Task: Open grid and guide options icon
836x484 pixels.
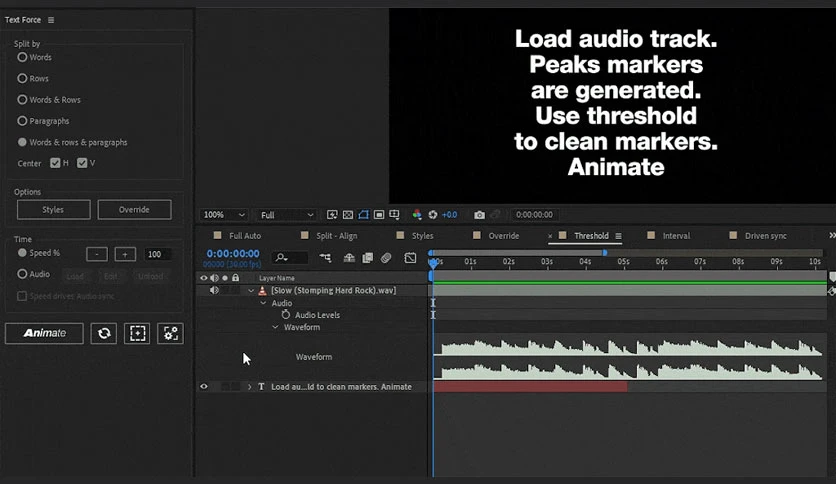Action: (x=395, y=215)
